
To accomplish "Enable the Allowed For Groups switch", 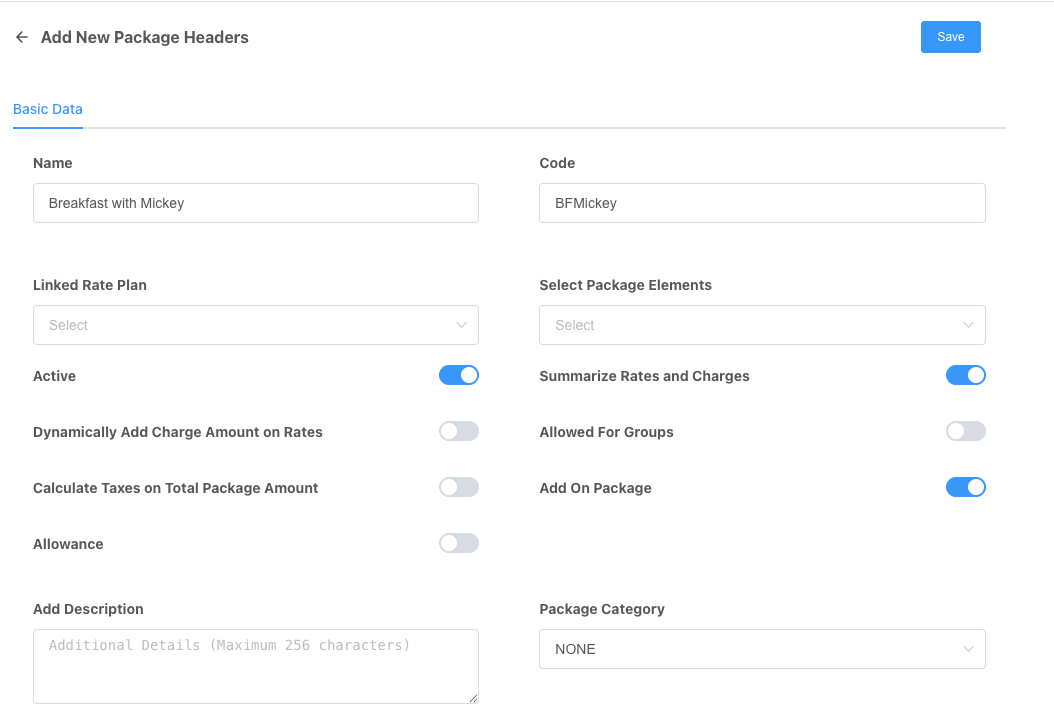I will tap(965, 431).
